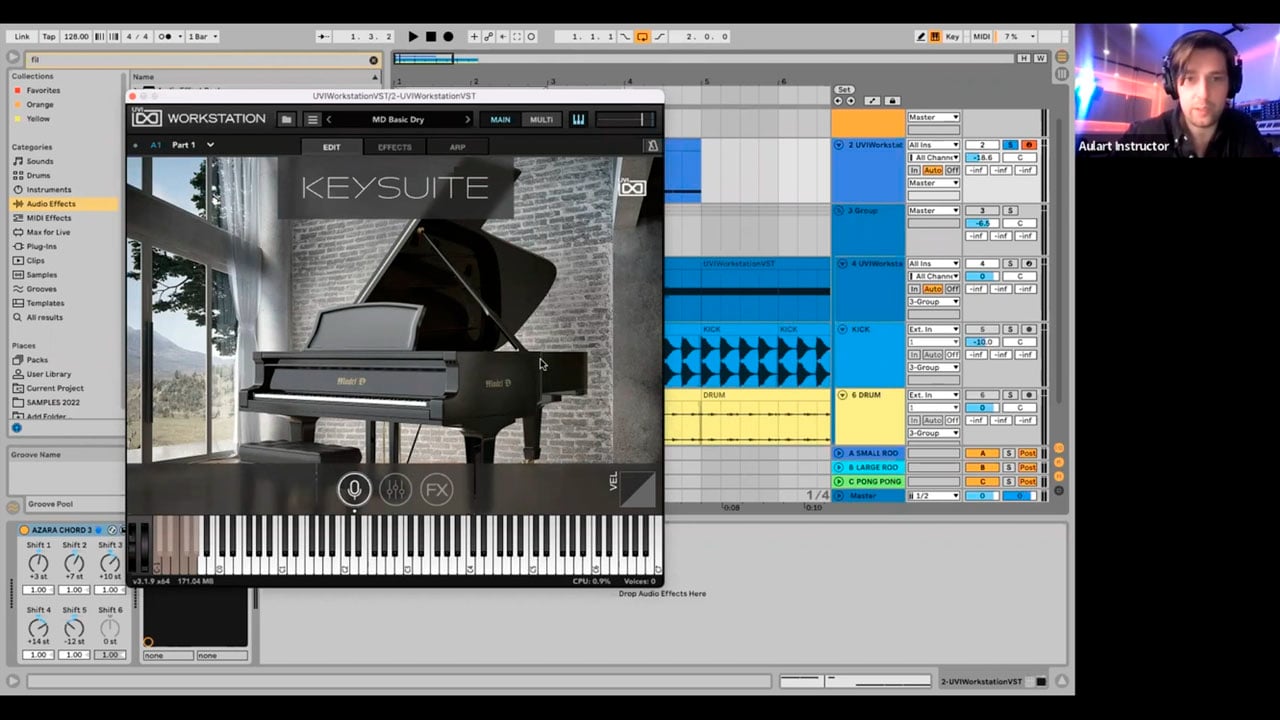Collapse the KICK track
Screen dimensions: 1280x720
pos(842,329)
